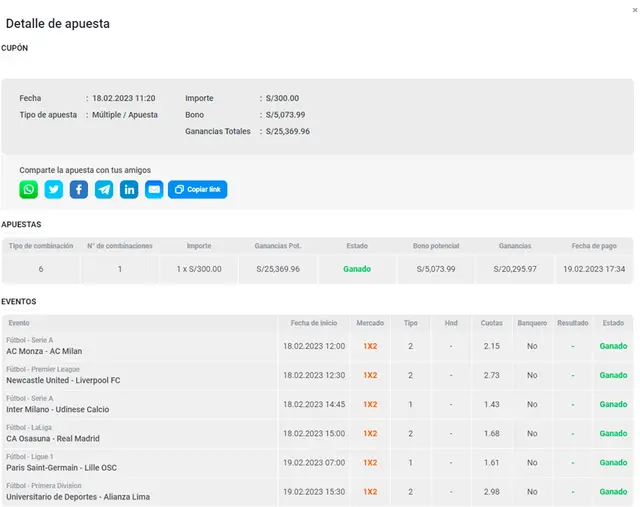Click the green Ganado status in Apuestas
640x507 pixels.
[357, 269]
